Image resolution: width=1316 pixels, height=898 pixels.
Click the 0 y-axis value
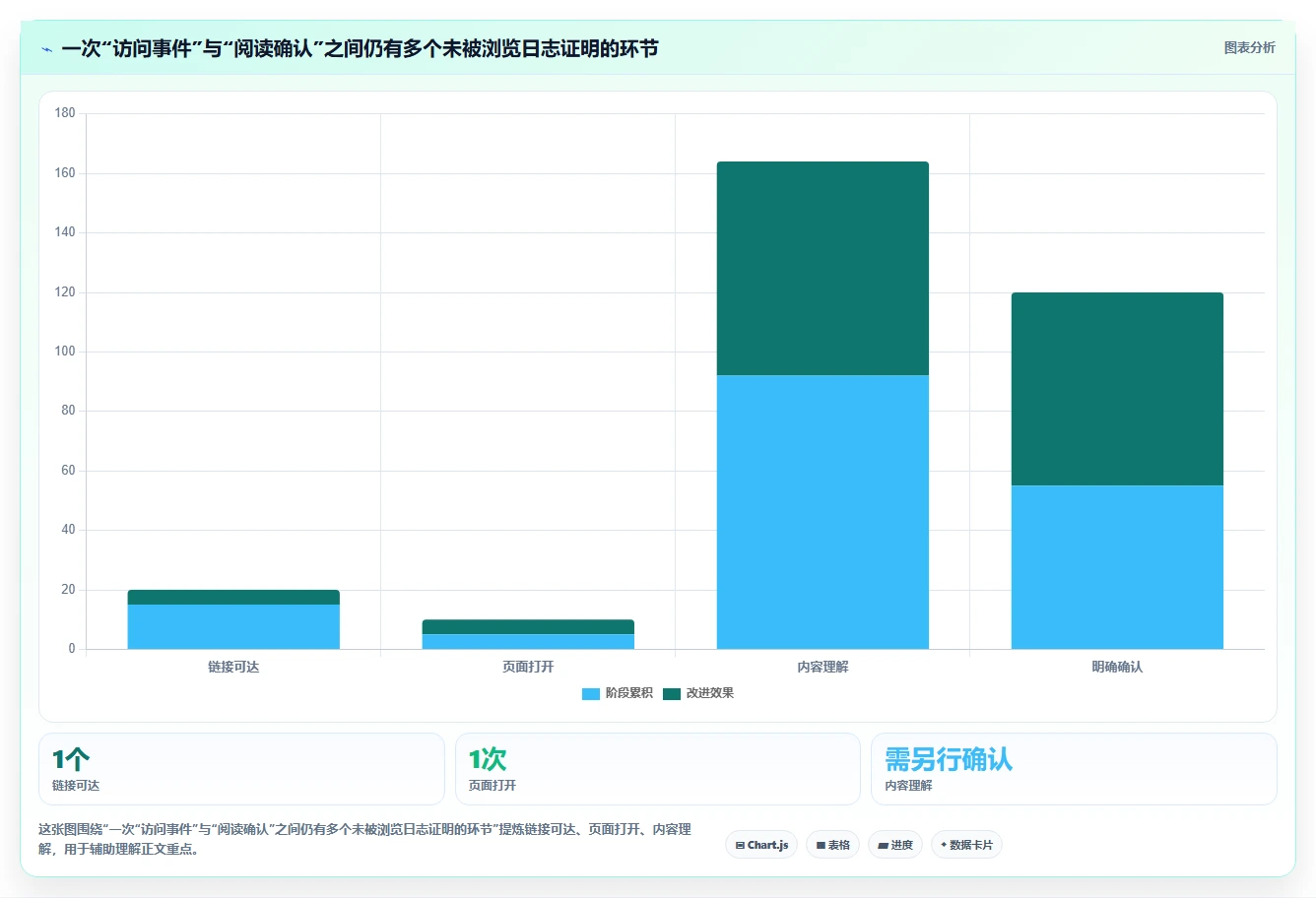72,649
